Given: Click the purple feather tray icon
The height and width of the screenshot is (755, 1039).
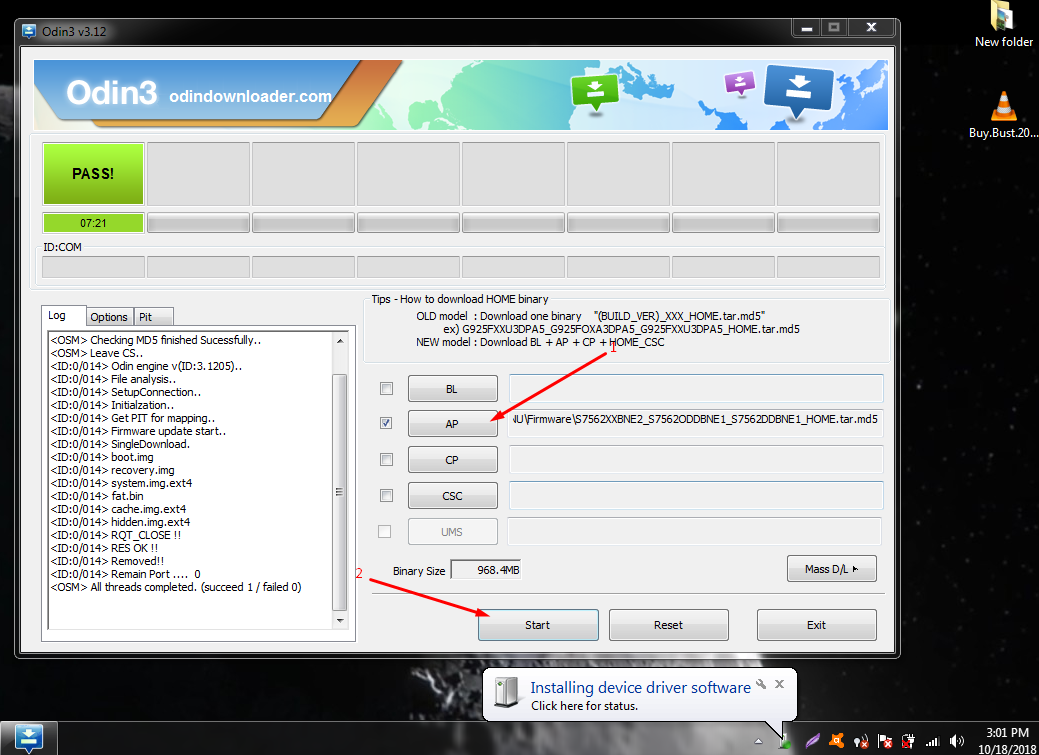Looking at the screenshot, I should [x=812, y=741].
